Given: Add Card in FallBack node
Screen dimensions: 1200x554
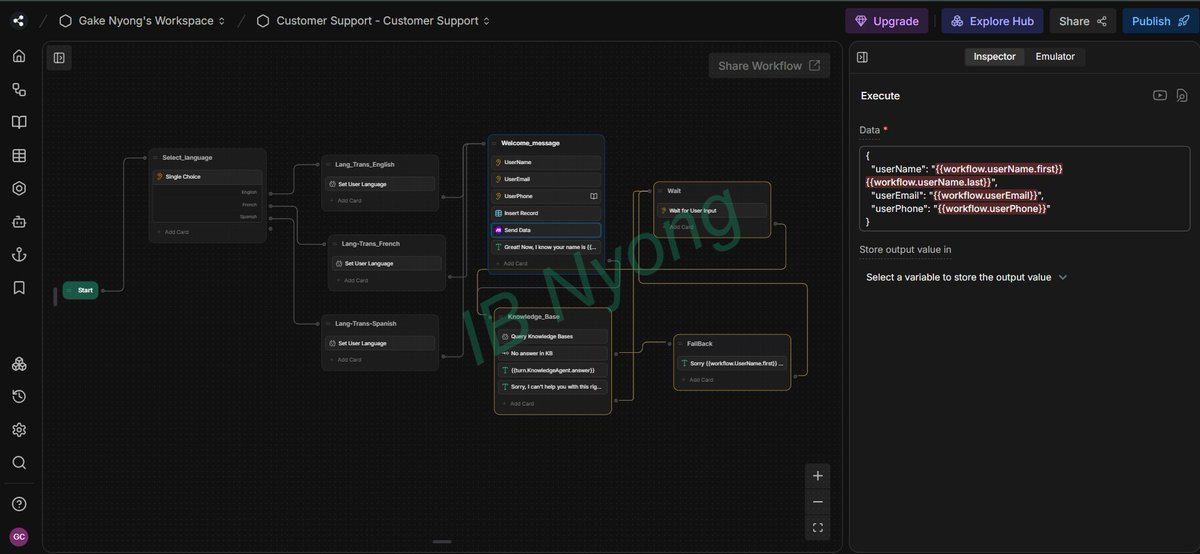Looking at the screenshot, I should pyautogui.click(x=700, y=380).
